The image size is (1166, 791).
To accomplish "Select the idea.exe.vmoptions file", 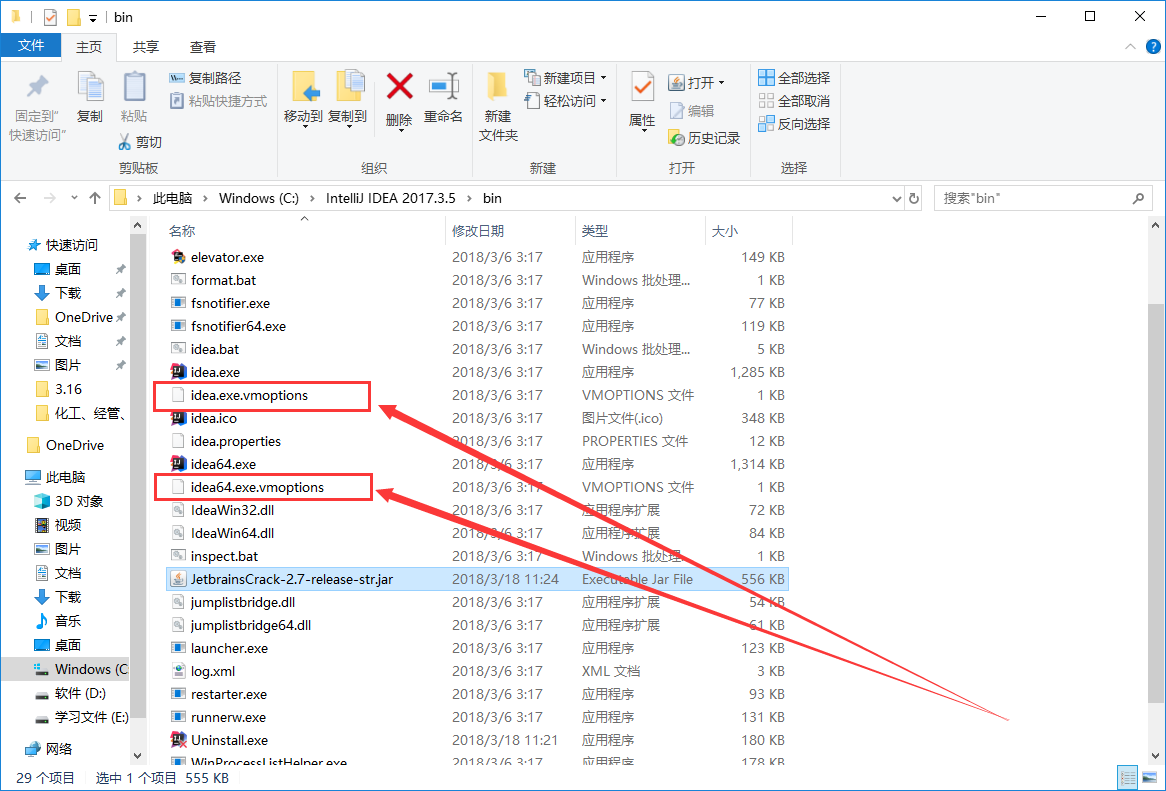I will pos(249,396).
